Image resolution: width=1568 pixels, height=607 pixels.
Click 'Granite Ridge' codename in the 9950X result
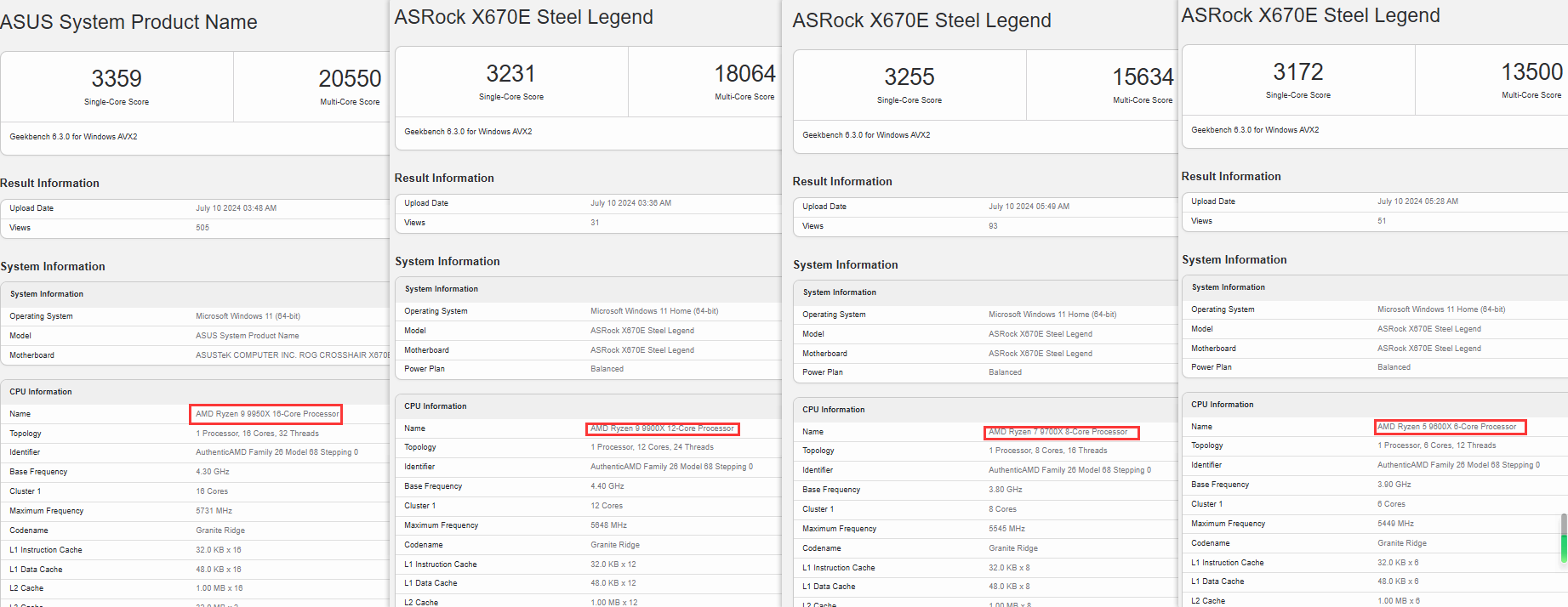pyautogui.click(x=220, y=530)
